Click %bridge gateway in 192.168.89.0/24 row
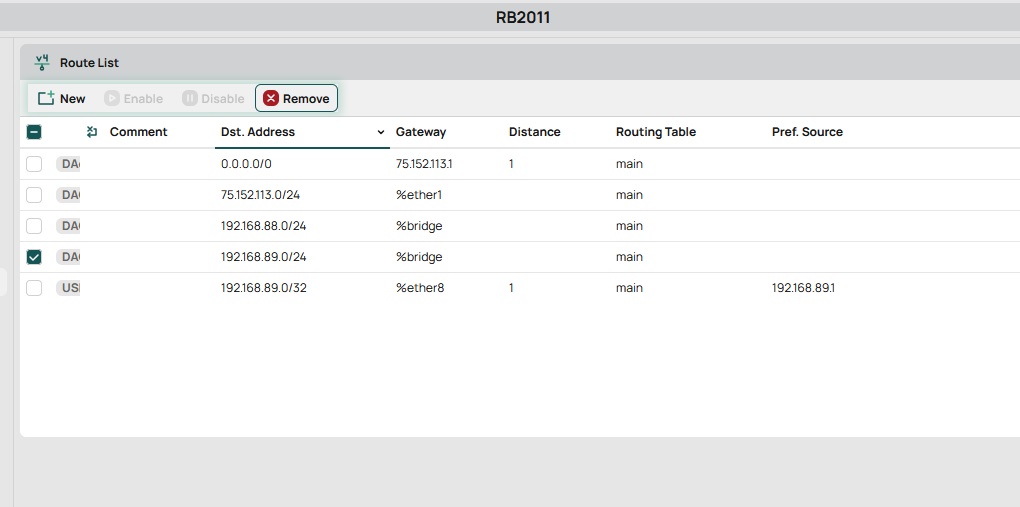Image resolution: width=1020 pixels, height=507 pixels. coord(419,257)
